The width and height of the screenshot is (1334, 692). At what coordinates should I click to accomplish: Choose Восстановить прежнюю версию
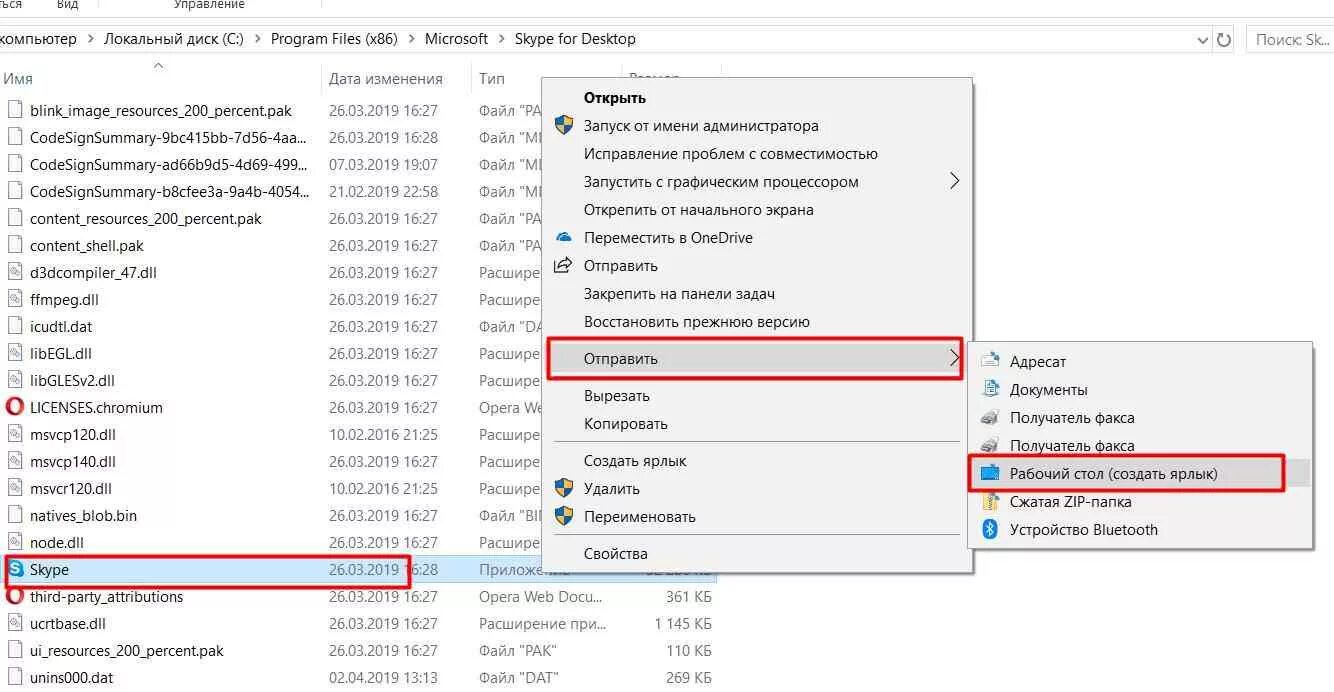[x=697, y=322]
